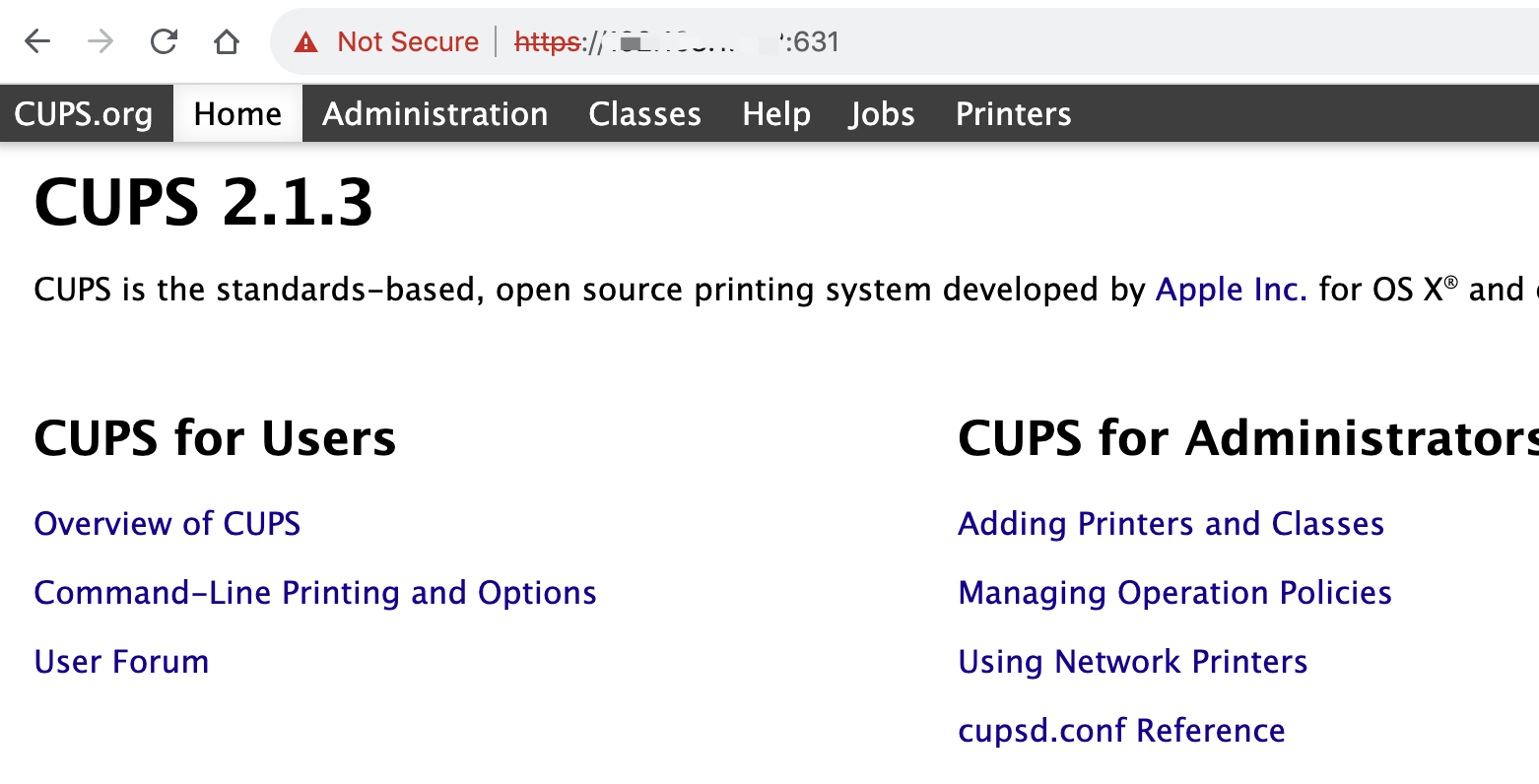Screen dimensions: 1539x784
Task: Focus the address bar URL field
Action: pyautogui.click(x=904, y=41)
